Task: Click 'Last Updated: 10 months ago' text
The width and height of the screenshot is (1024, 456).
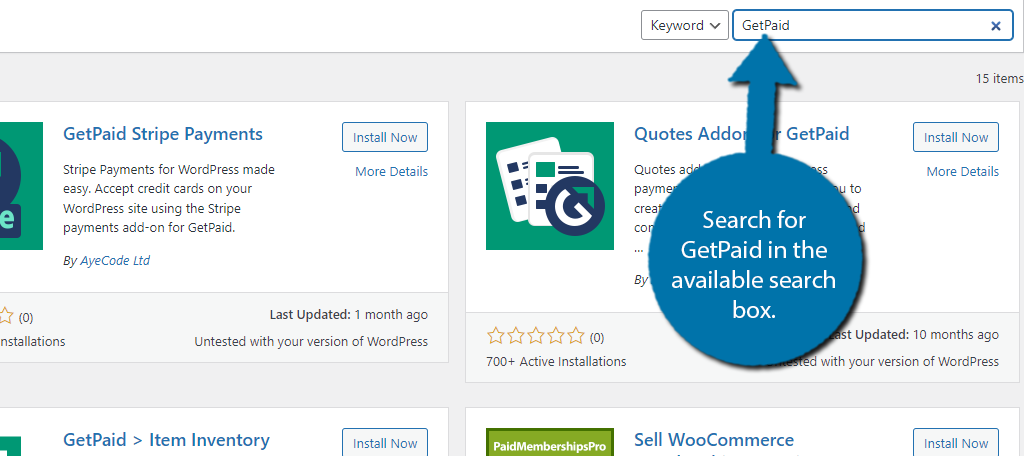Action: click(914, 335)
